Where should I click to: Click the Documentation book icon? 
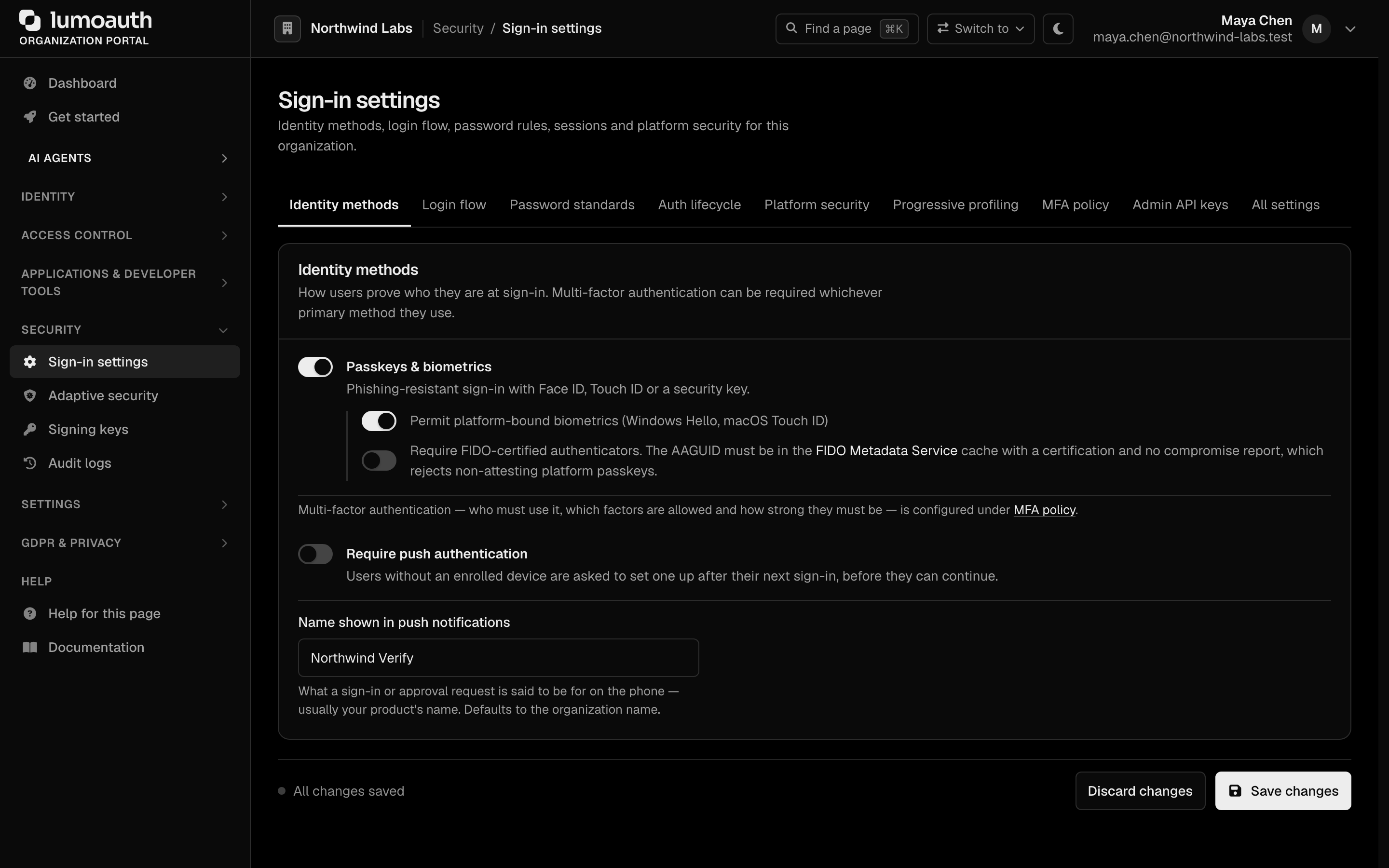coord(30,647)
